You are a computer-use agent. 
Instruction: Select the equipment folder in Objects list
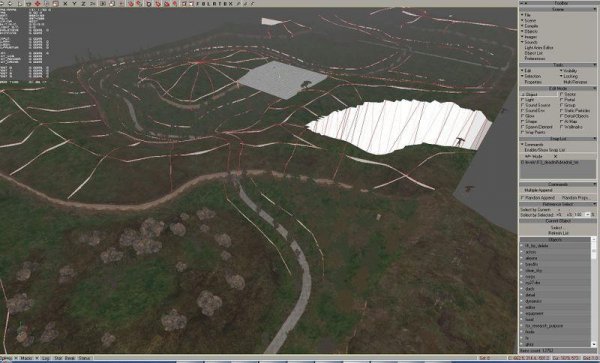point(534,313)
